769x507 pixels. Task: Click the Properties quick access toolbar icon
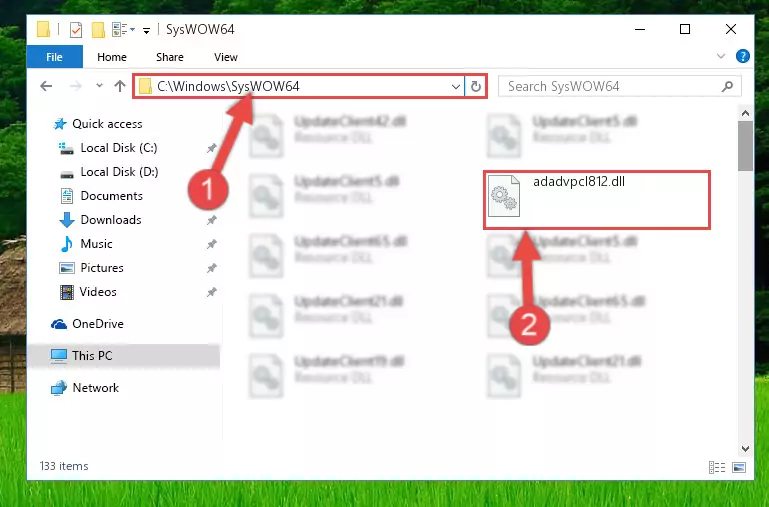click(x=76, y=30)
